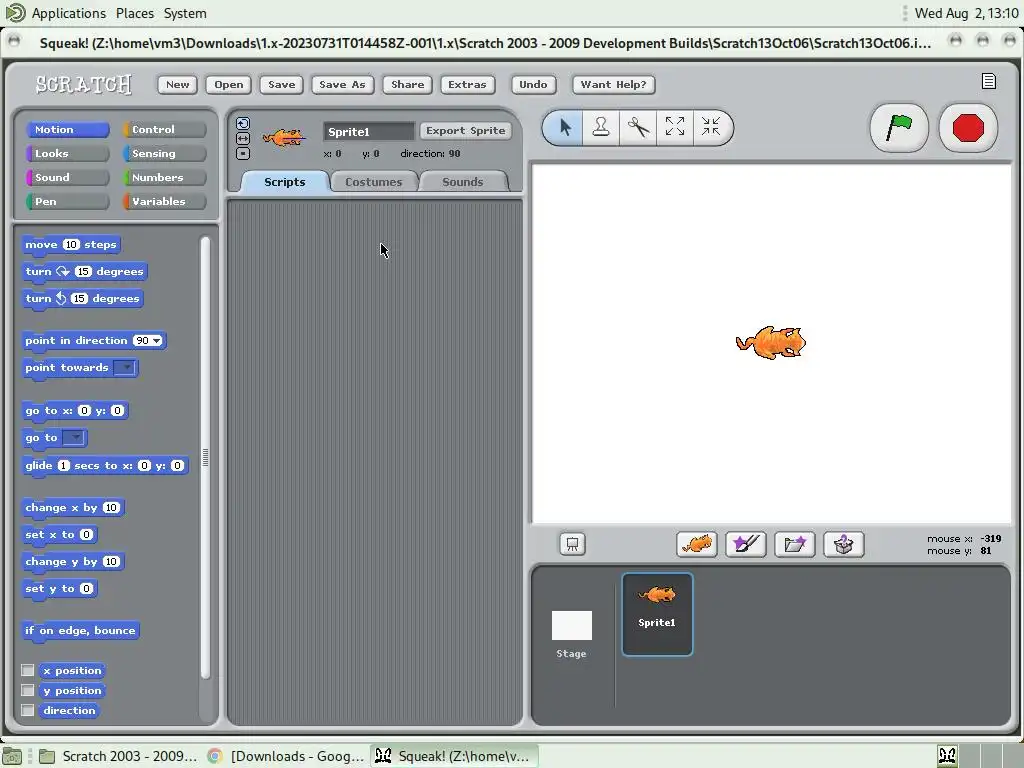This screenshot has height=768, width=1024.
Task: Check the y position reporter checkbox
Action: [x=27, y=690]
